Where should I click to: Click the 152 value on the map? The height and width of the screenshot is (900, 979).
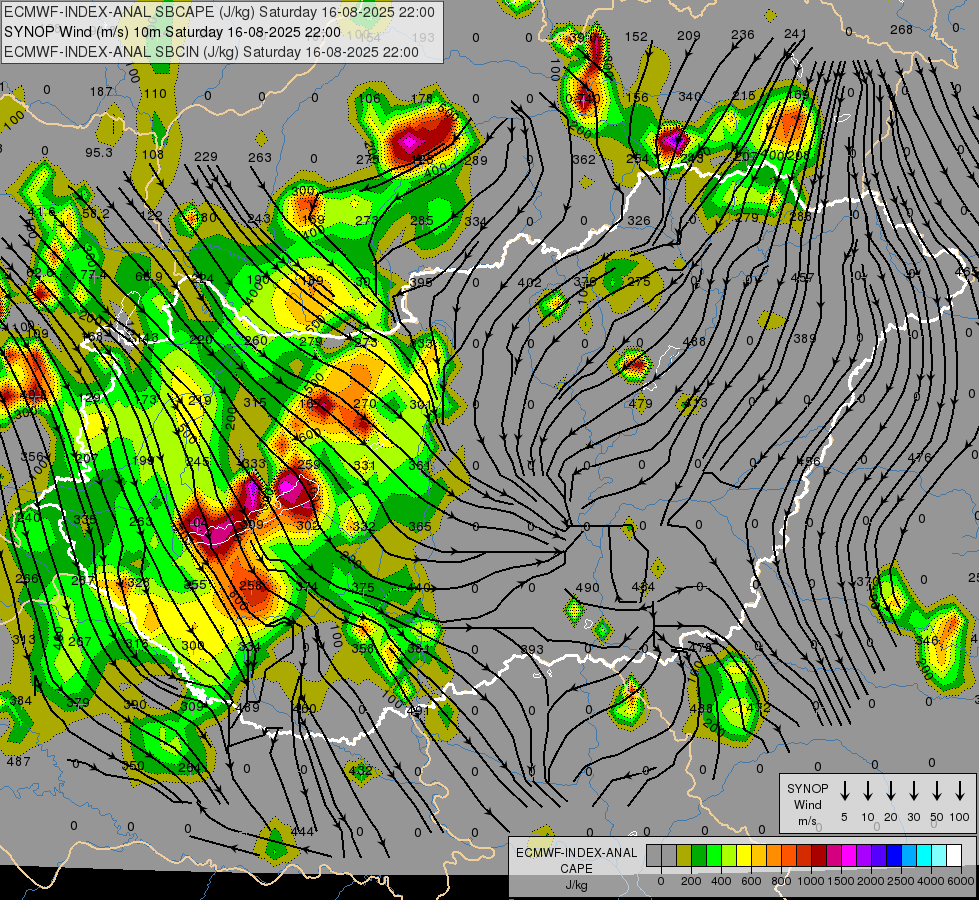[636, 37]
